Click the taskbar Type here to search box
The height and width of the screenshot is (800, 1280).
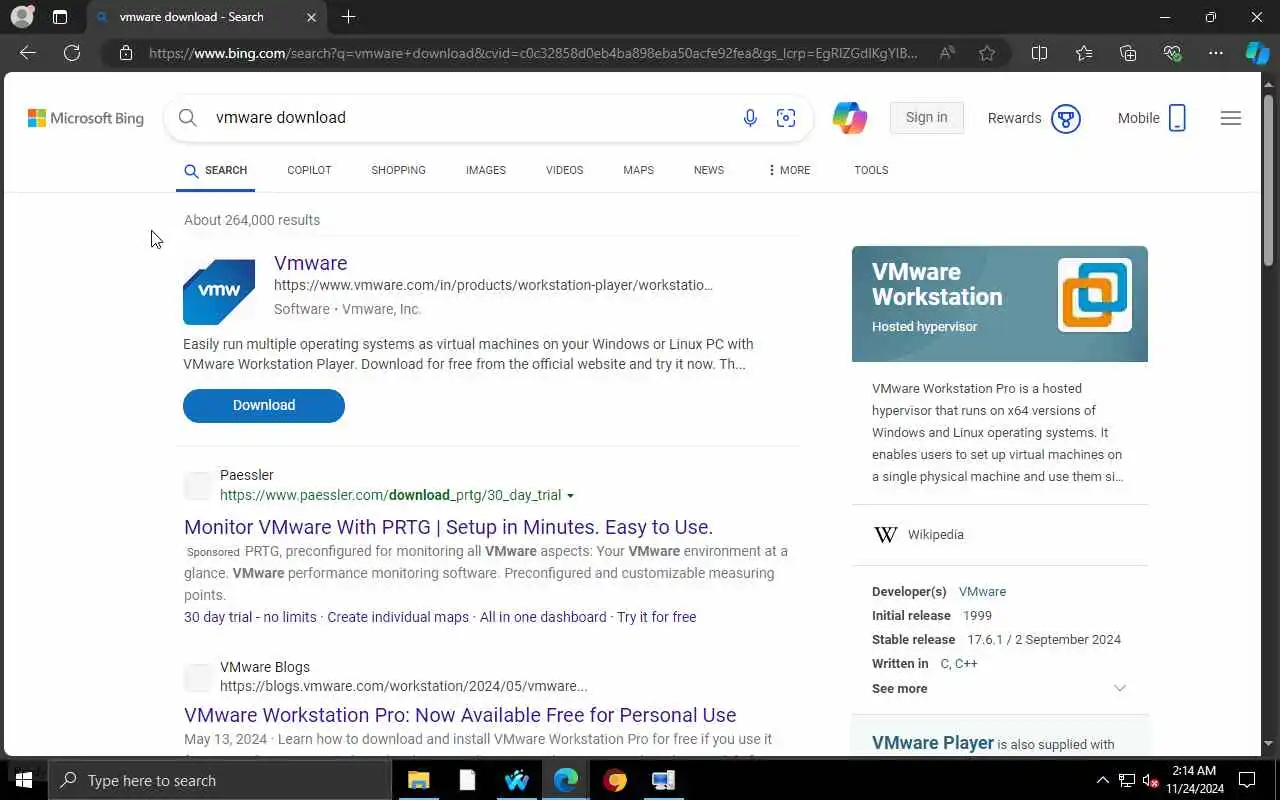point(220,780)
